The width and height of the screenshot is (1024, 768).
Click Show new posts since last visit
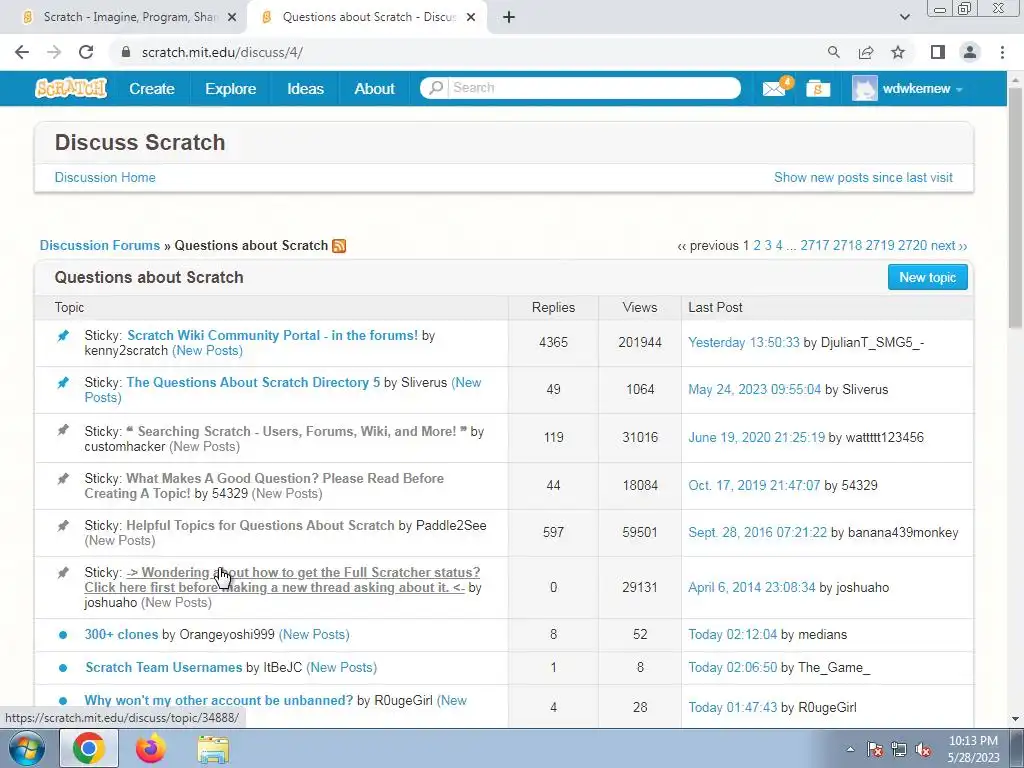(x=863, y=178)
